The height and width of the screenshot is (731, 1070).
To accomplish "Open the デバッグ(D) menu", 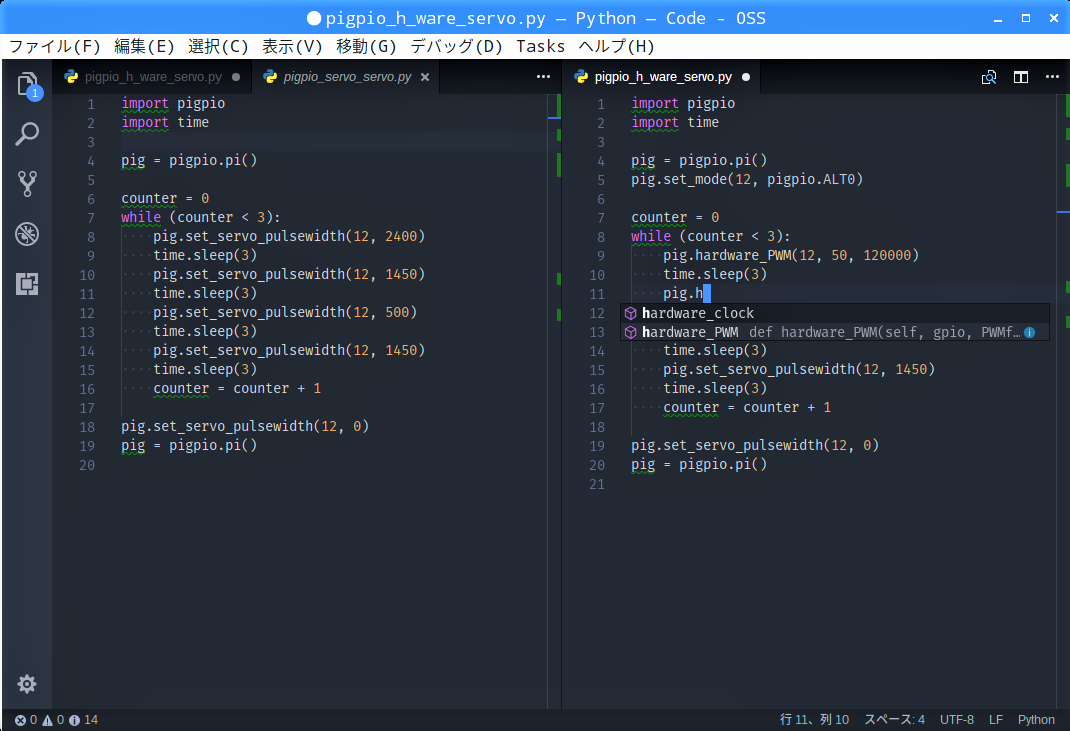I will tap(456, 46).
